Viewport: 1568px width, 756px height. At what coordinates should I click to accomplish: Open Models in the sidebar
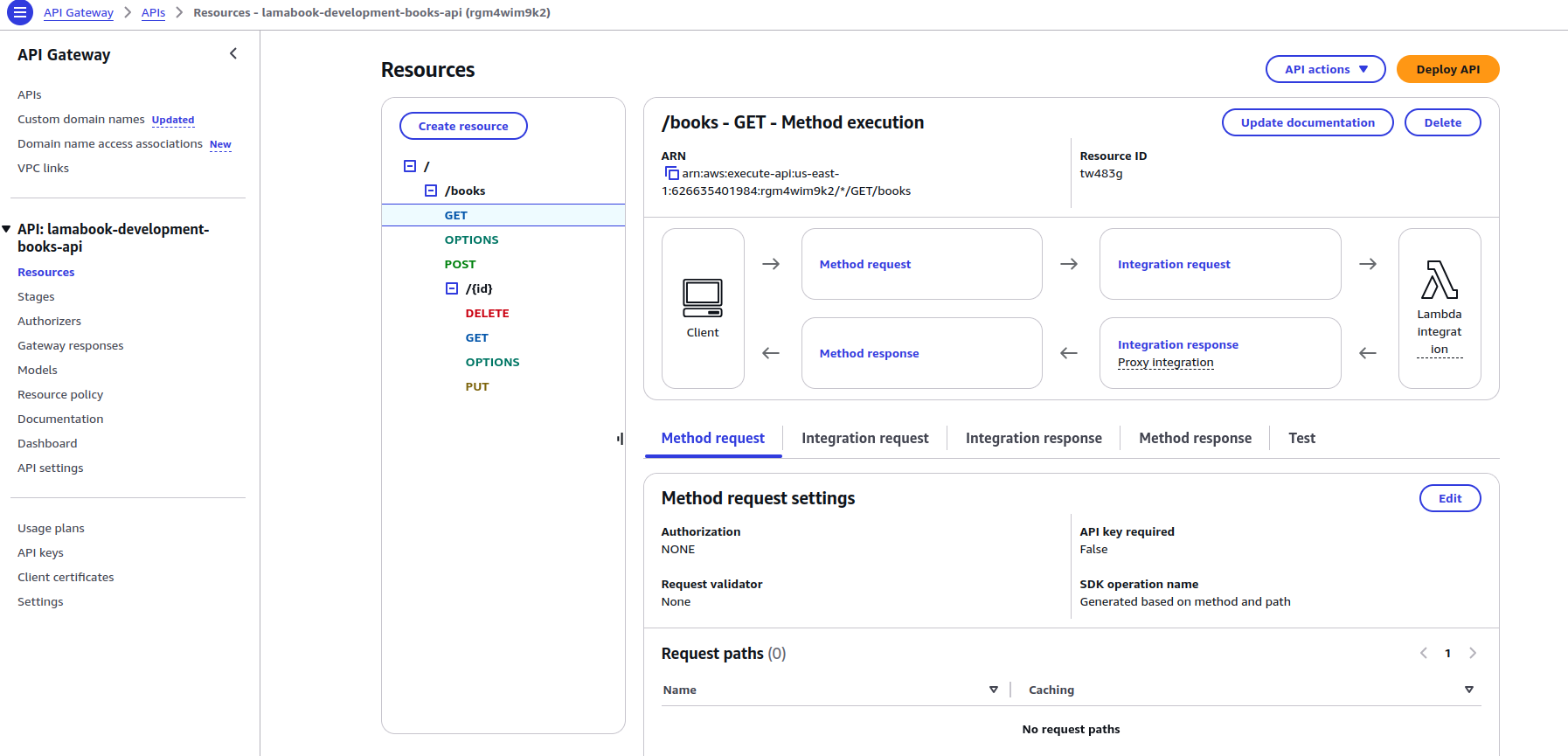pyautogui.click(x=38, y=370)
